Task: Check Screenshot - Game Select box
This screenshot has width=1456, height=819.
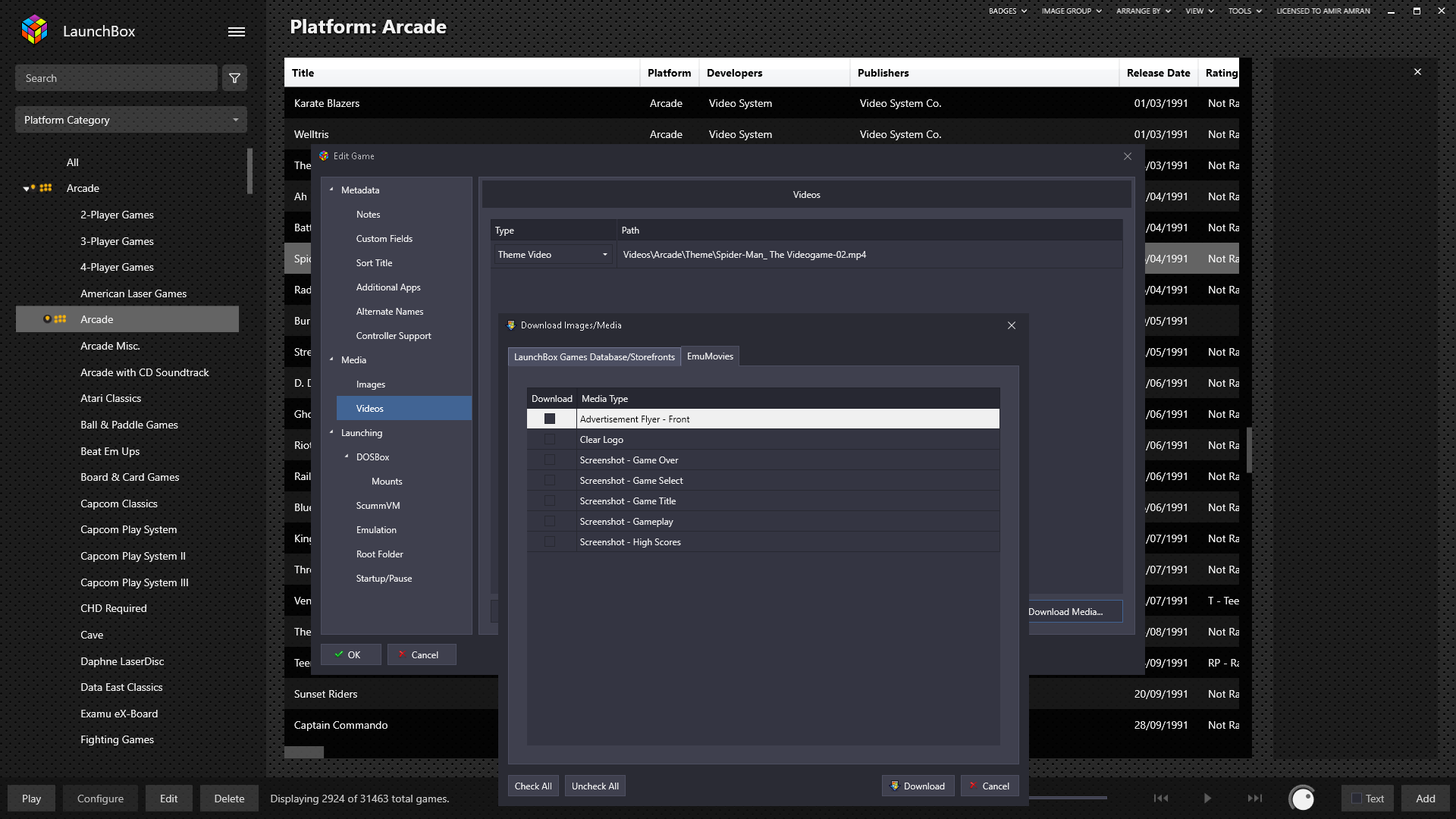Action: (550, 480)
